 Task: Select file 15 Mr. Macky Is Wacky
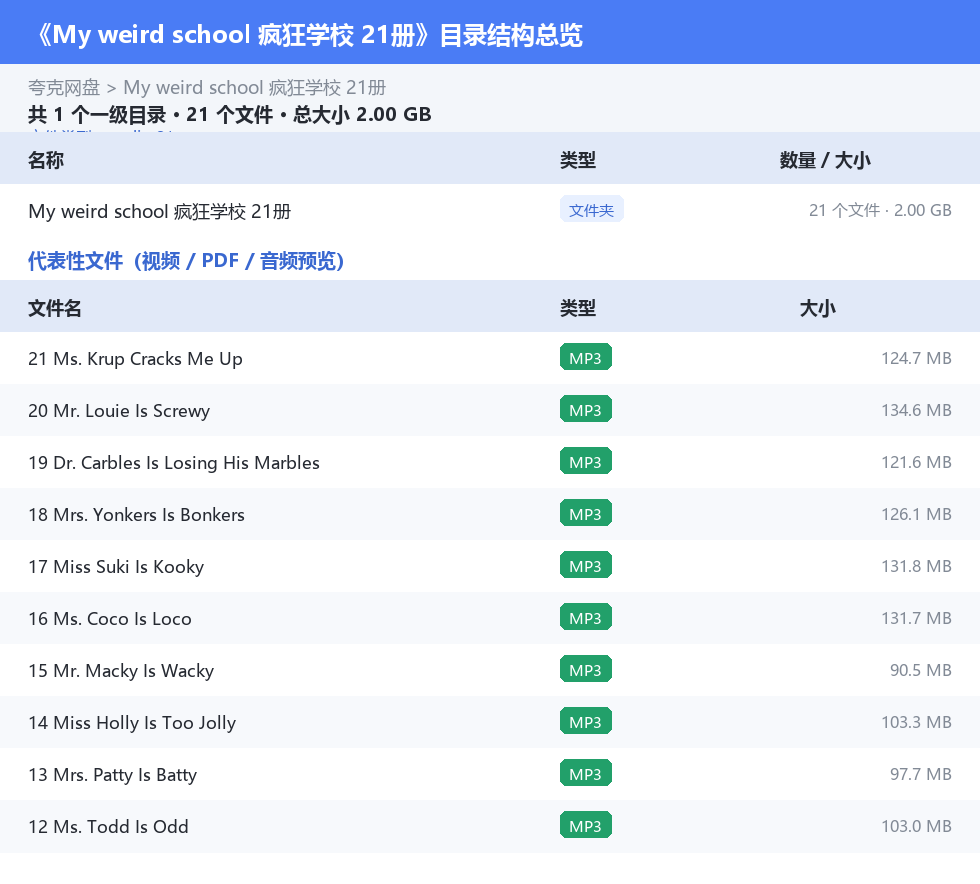click(x=490, y=670)
